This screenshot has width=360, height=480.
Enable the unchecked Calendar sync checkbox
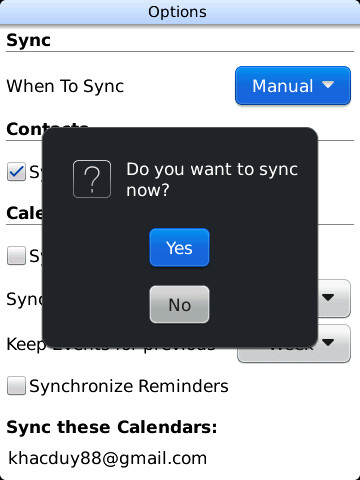[x=16, y=256]
